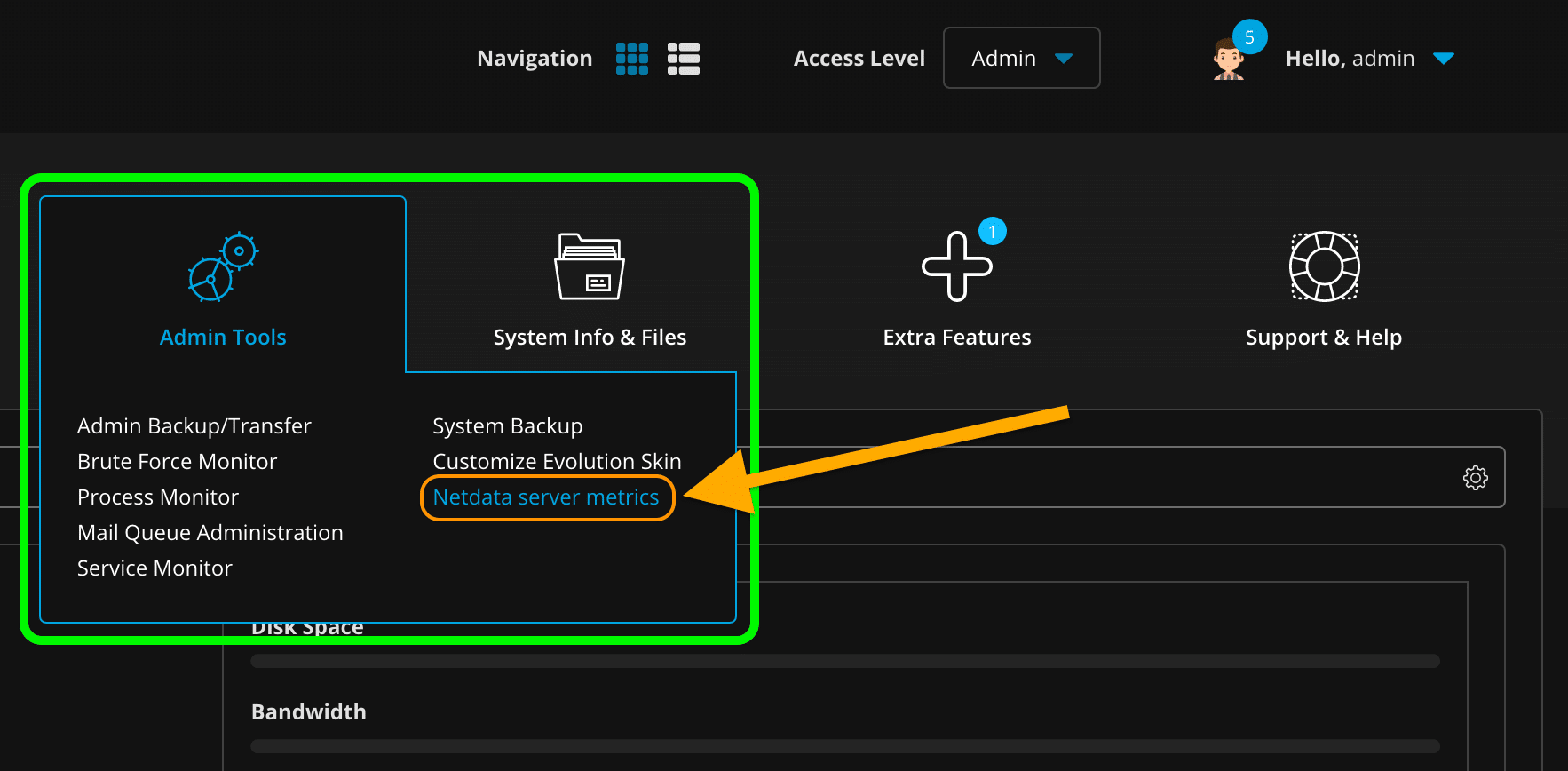This screenshot has width=1568, height=771.
Task: Open Customize Evolution Skin
Action: (x=558, y=462)
